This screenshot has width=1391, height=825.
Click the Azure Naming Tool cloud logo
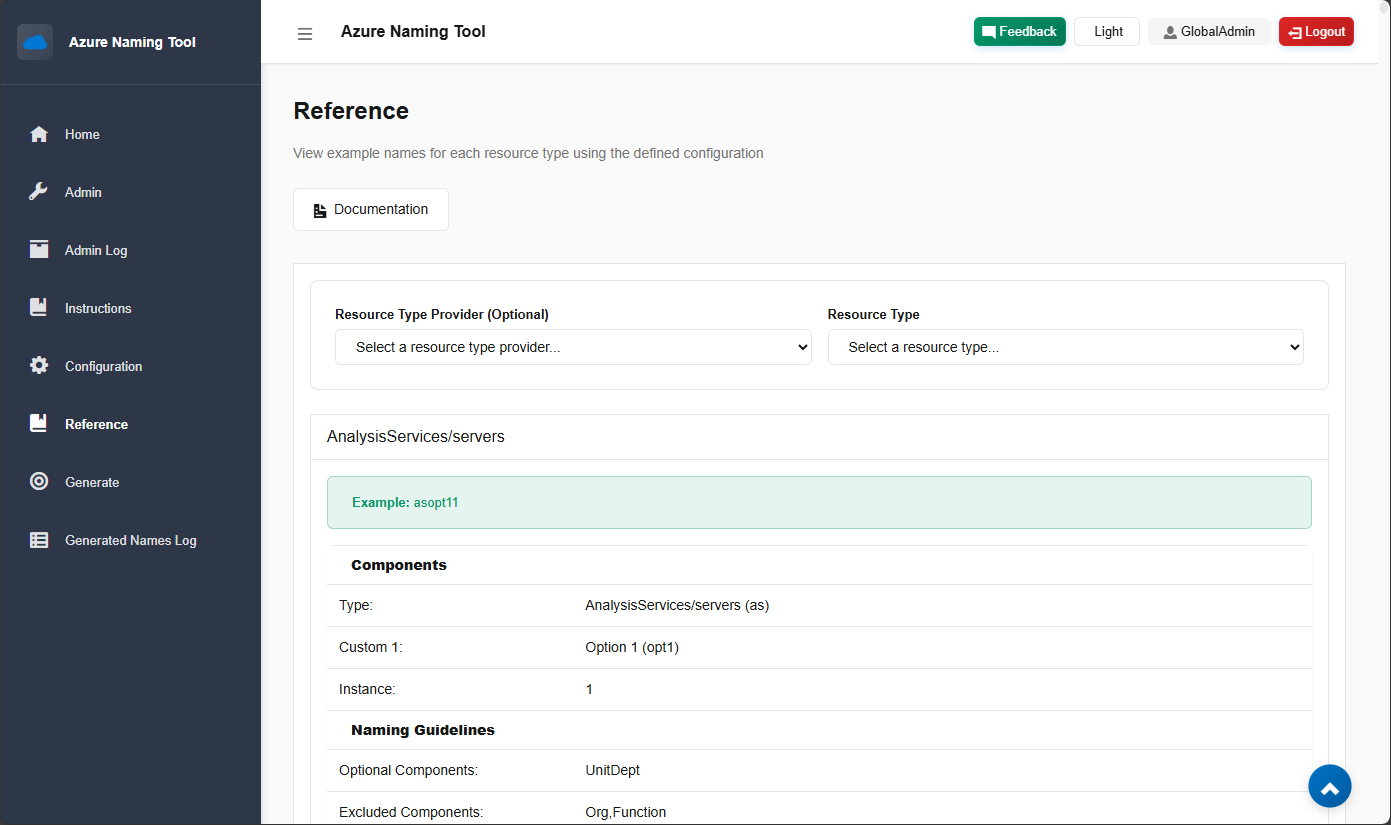coord(35,42)
